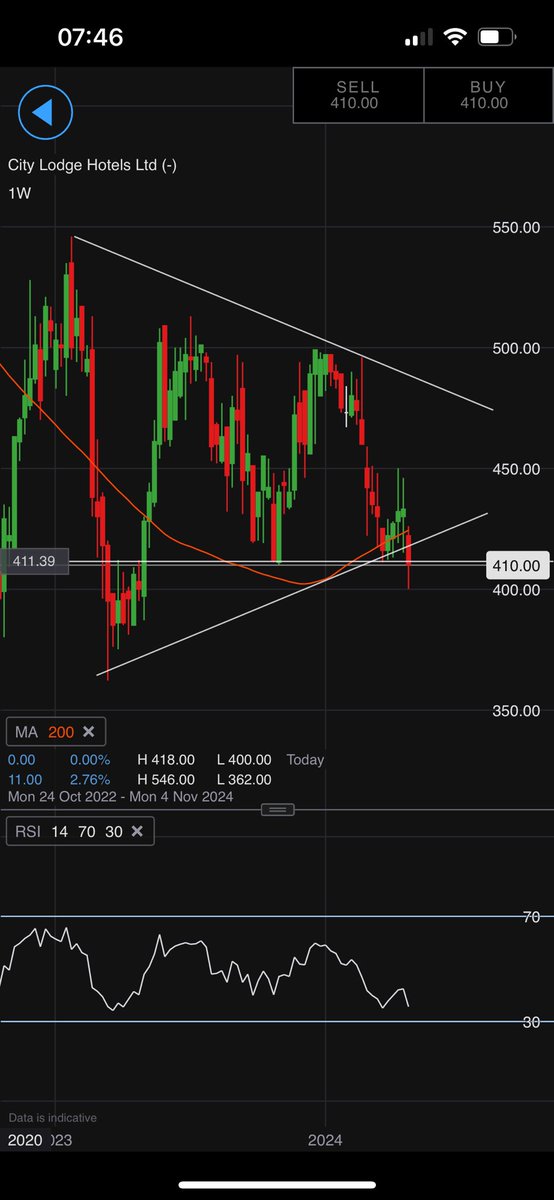The height and width of the screenshot is (1200, 554).
Task: Tap the SELL 410.00 button
Action: 358,95
